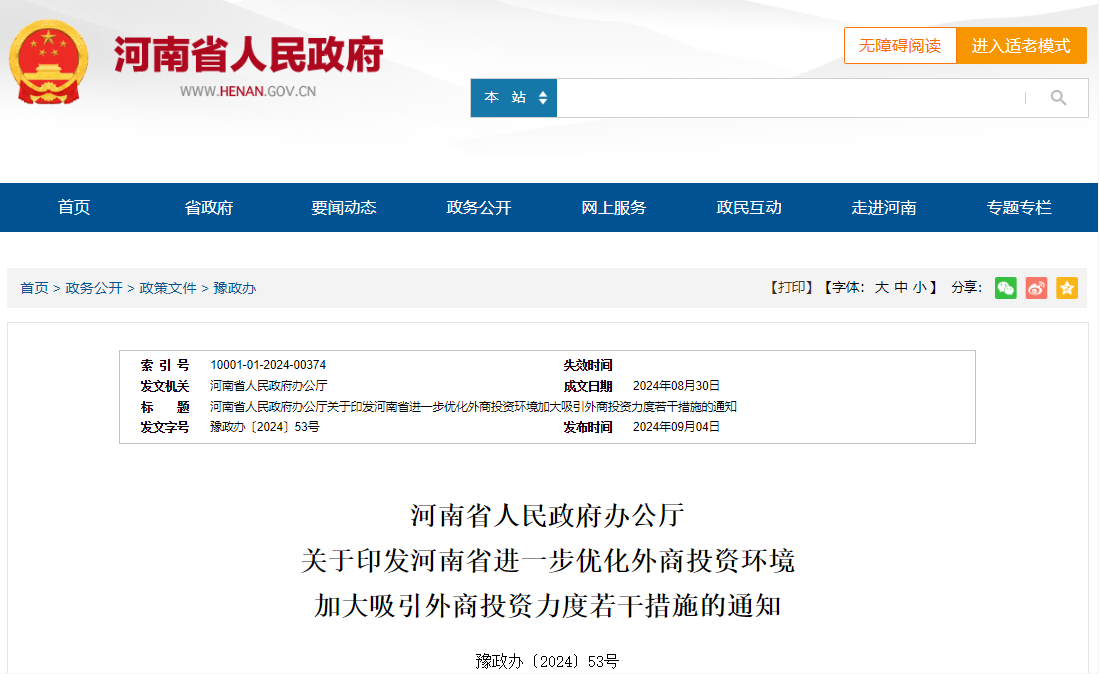Select 要闻动态 from navigation bar

click(344, 208)
